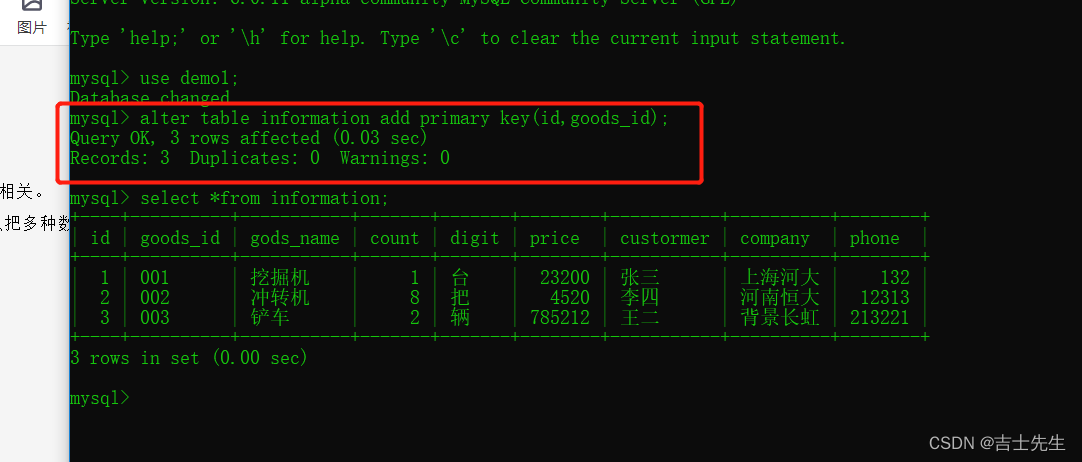The width and height of the screenshot is (1082, 462).
Task: Click the 'alter table information add primary key' command
Action: [369, 119]
